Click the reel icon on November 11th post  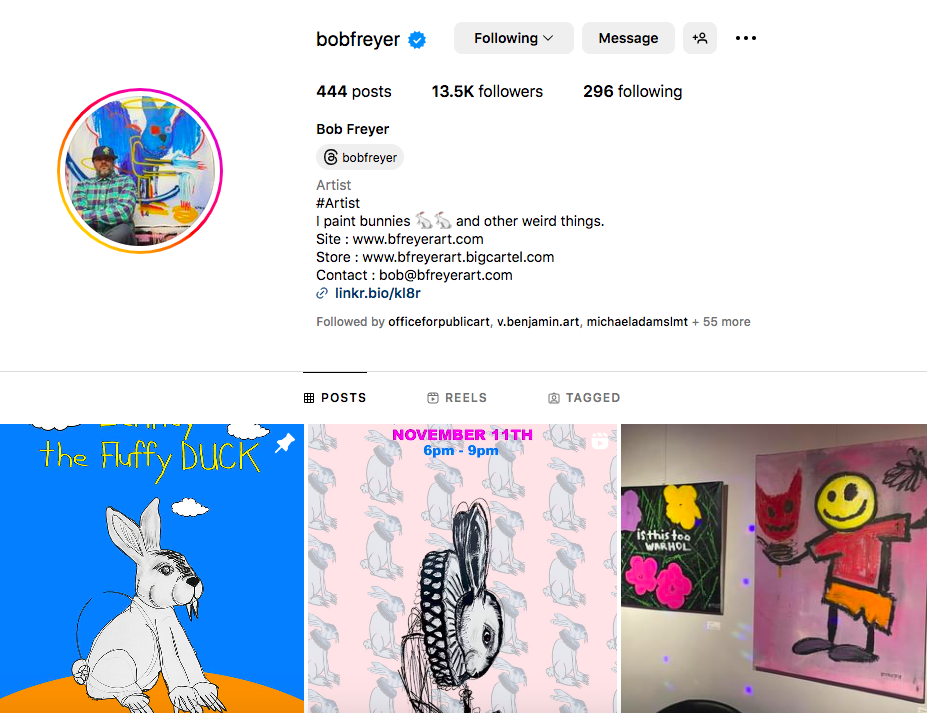coord(599,440)
